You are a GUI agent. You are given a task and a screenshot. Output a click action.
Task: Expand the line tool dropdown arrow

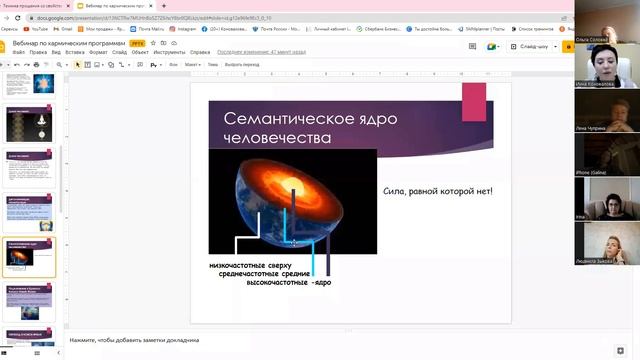pos(129,65)
